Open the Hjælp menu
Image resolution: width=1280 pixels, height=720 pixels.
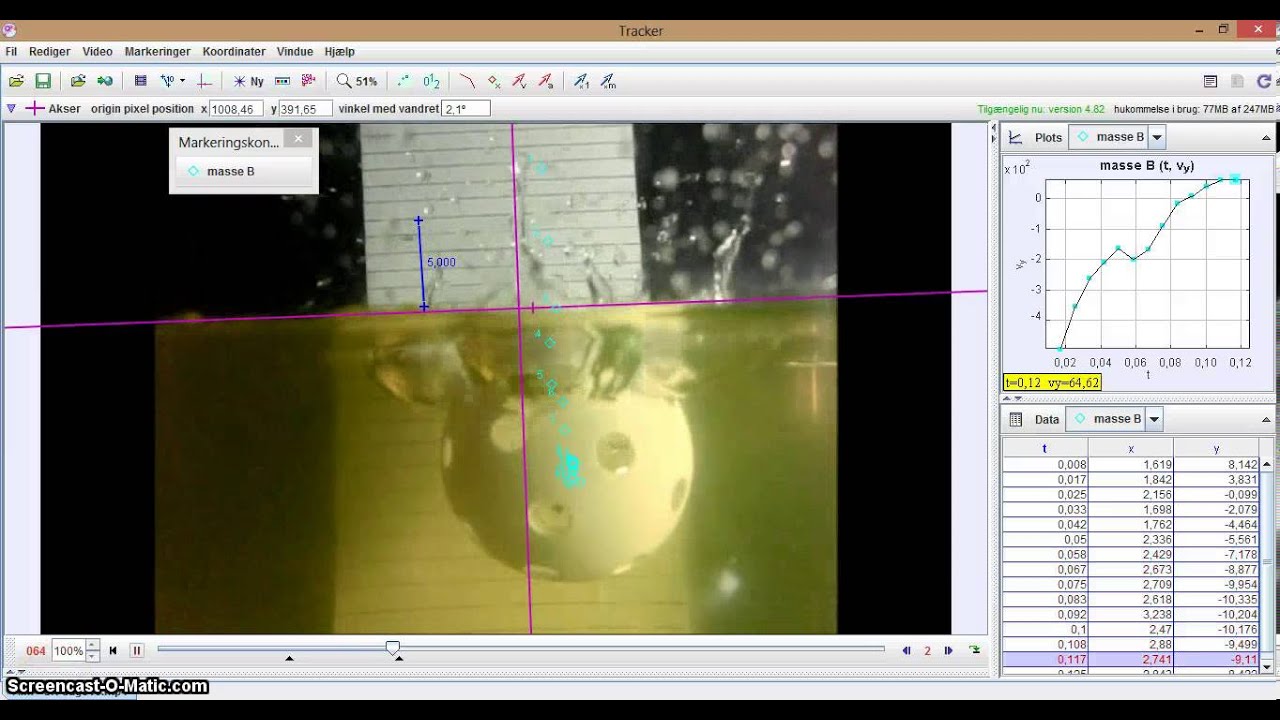pyautogui.click(x=340, y=51)
